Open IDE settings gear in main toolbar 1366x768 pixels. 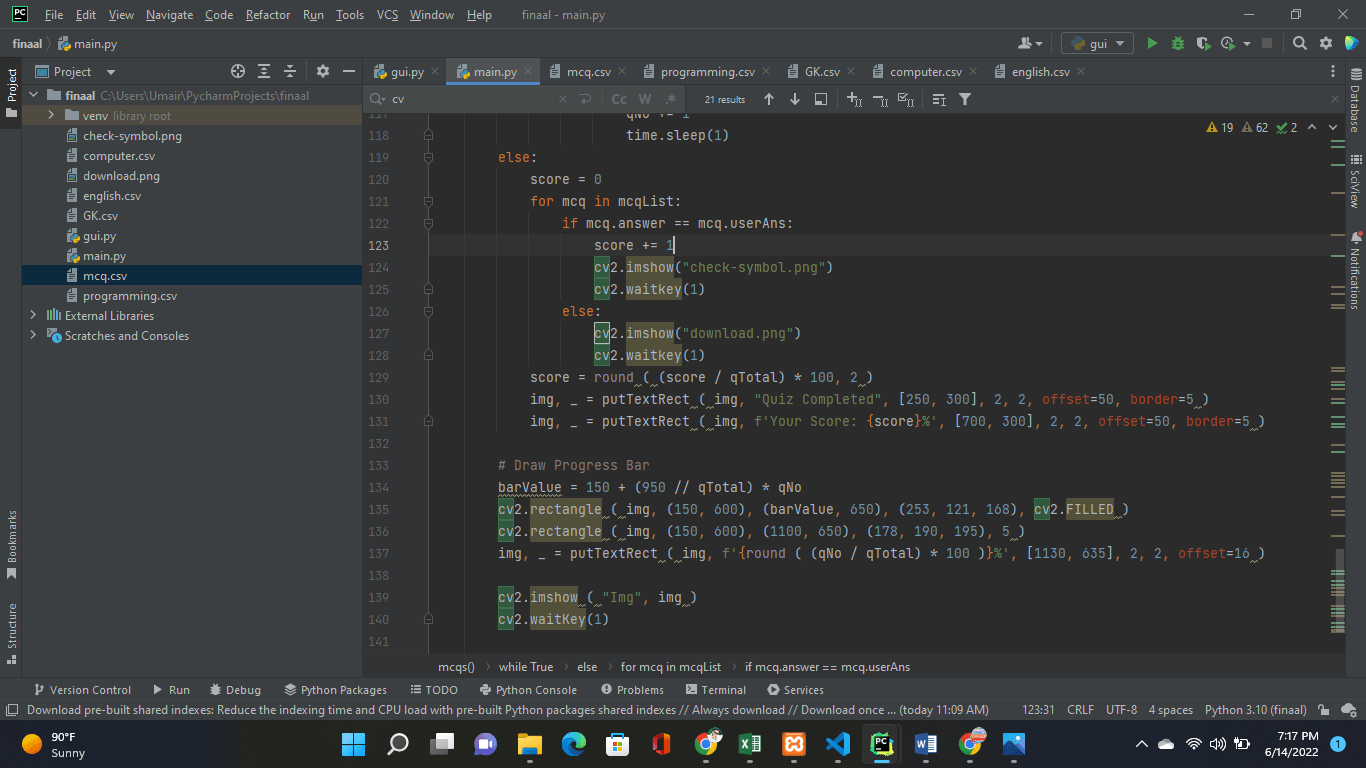[x=1326, y=43]
